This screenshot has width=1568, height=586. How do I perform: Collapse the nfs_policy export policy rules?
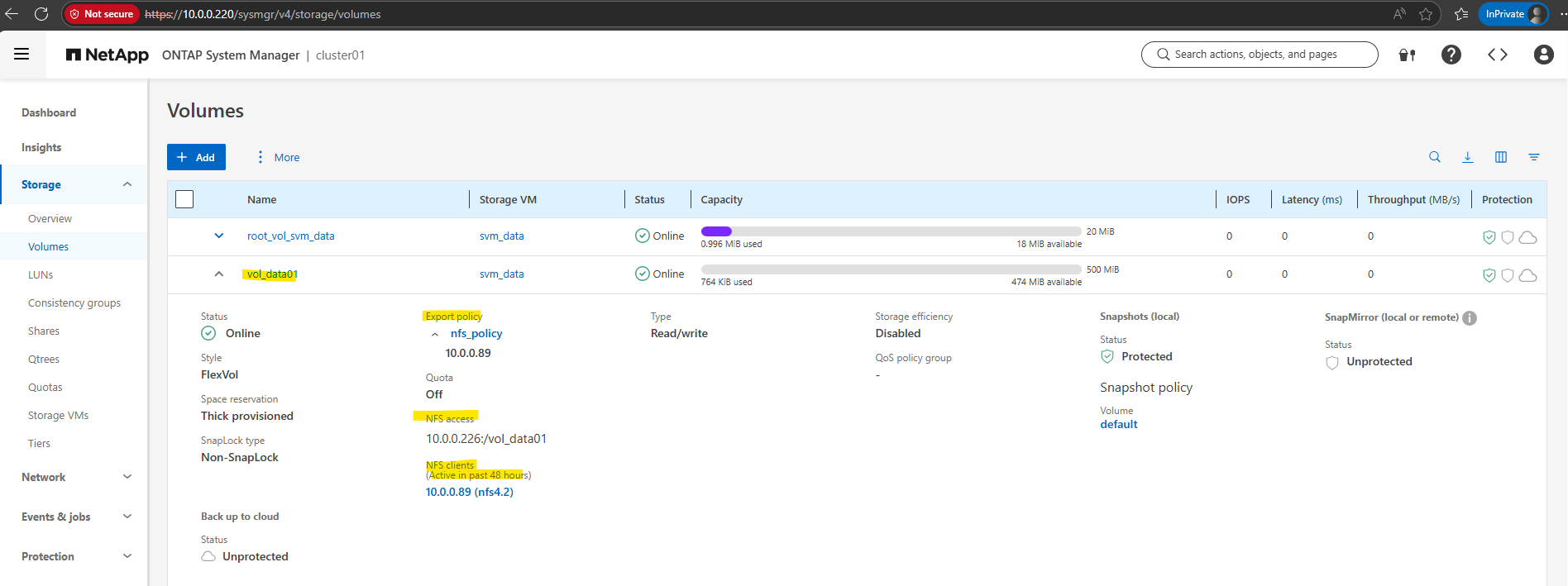435,334
